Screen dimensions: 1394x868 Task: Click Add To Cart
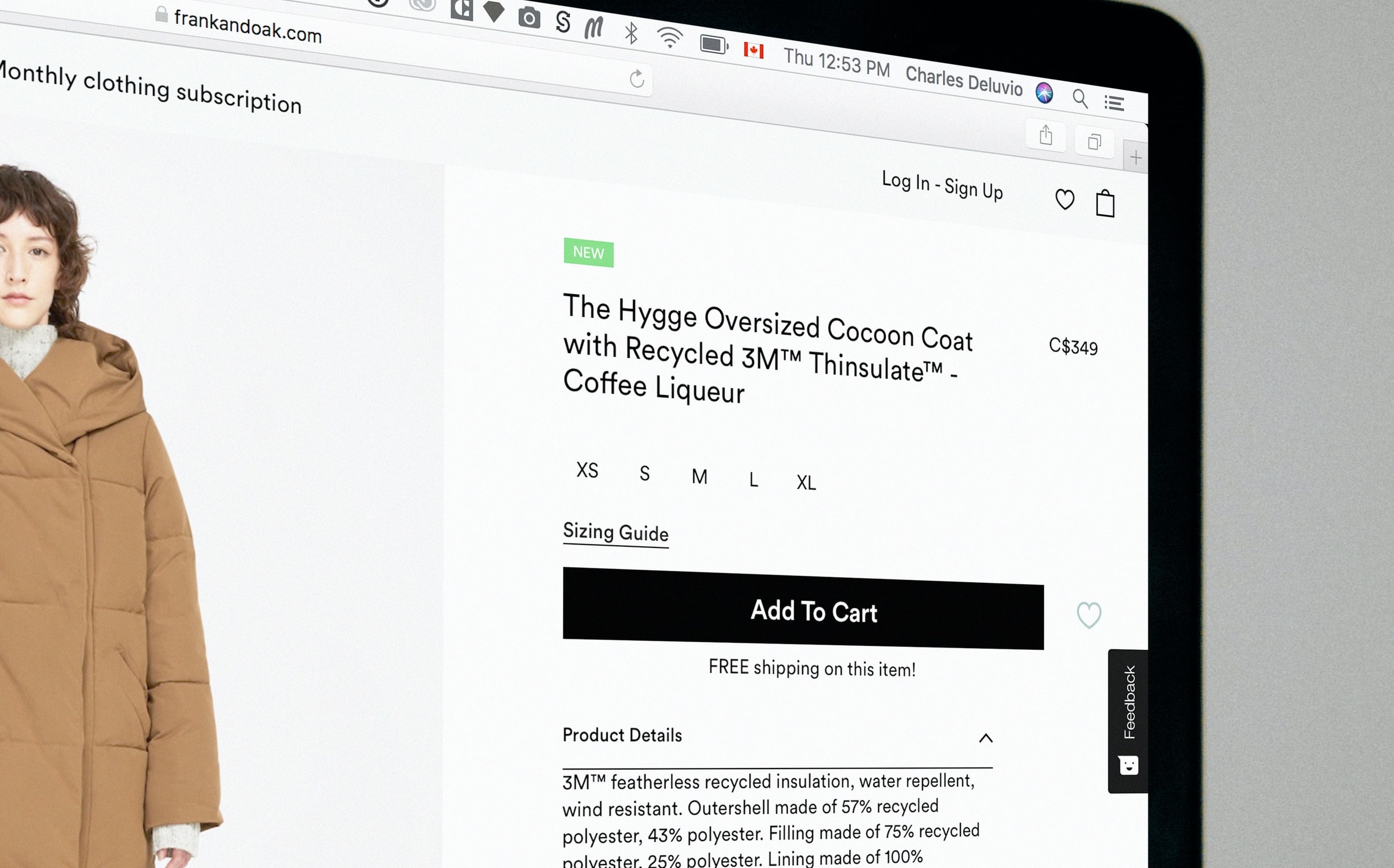pyautogui.click(x=803, y=609)
